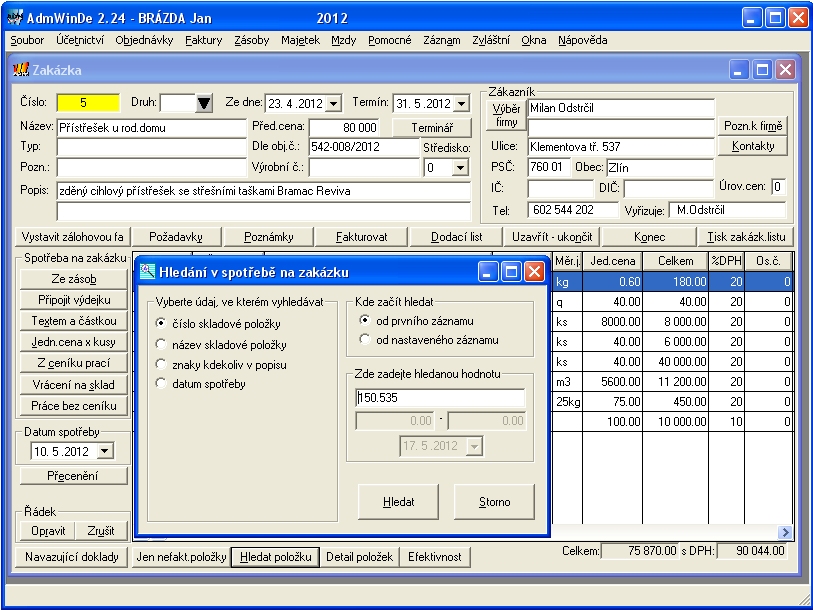
Task: Click the Požadavky button
Action: point(176,237)
